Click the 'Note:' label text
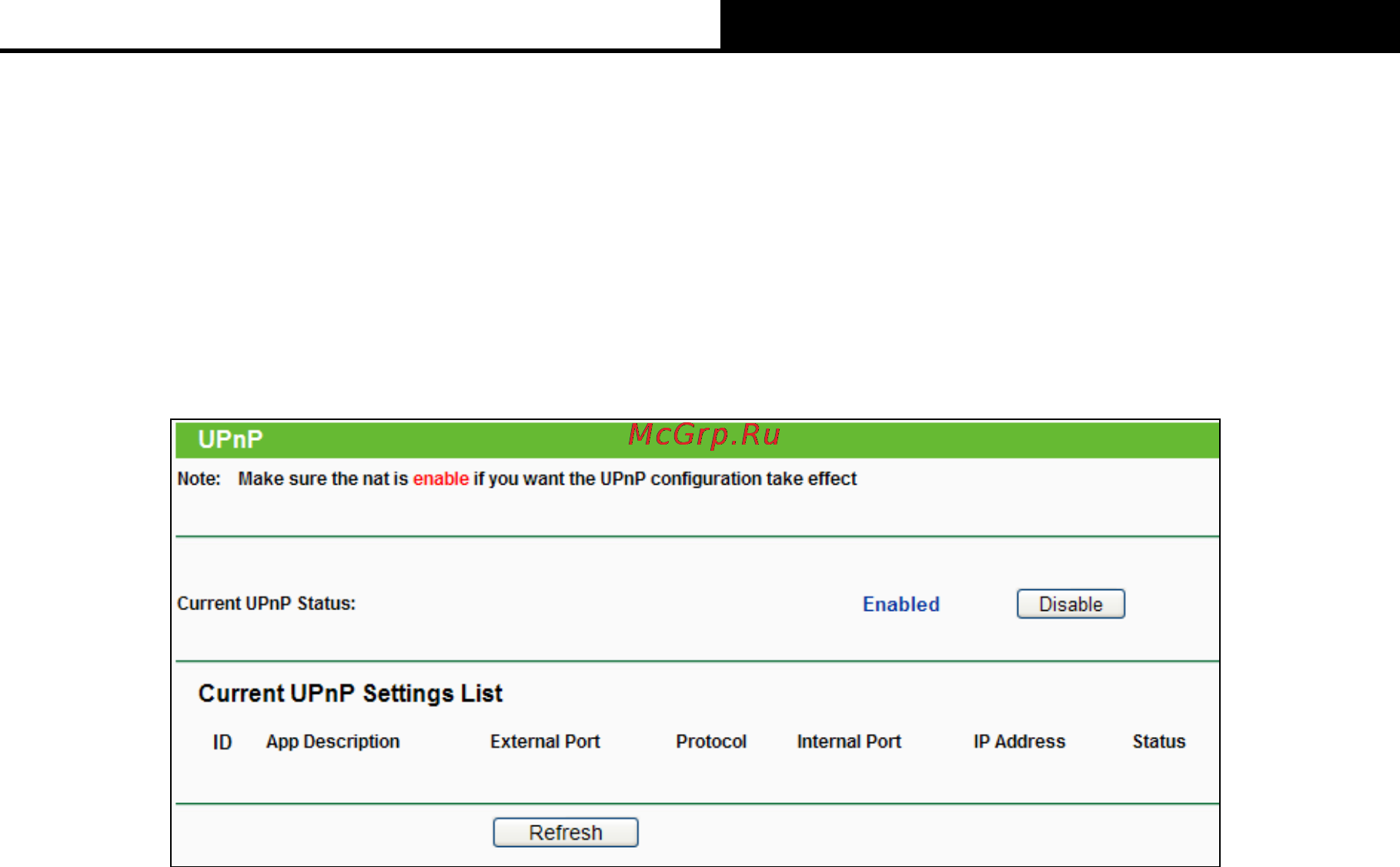1400x867 pixels. coord(199,479)
